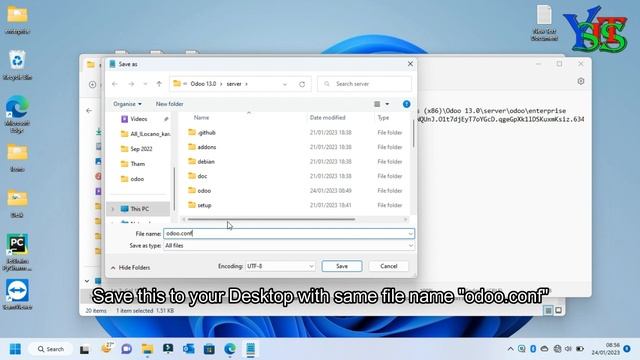
Task: Sort by the Type column header
Action: click(x=383, y=118)
